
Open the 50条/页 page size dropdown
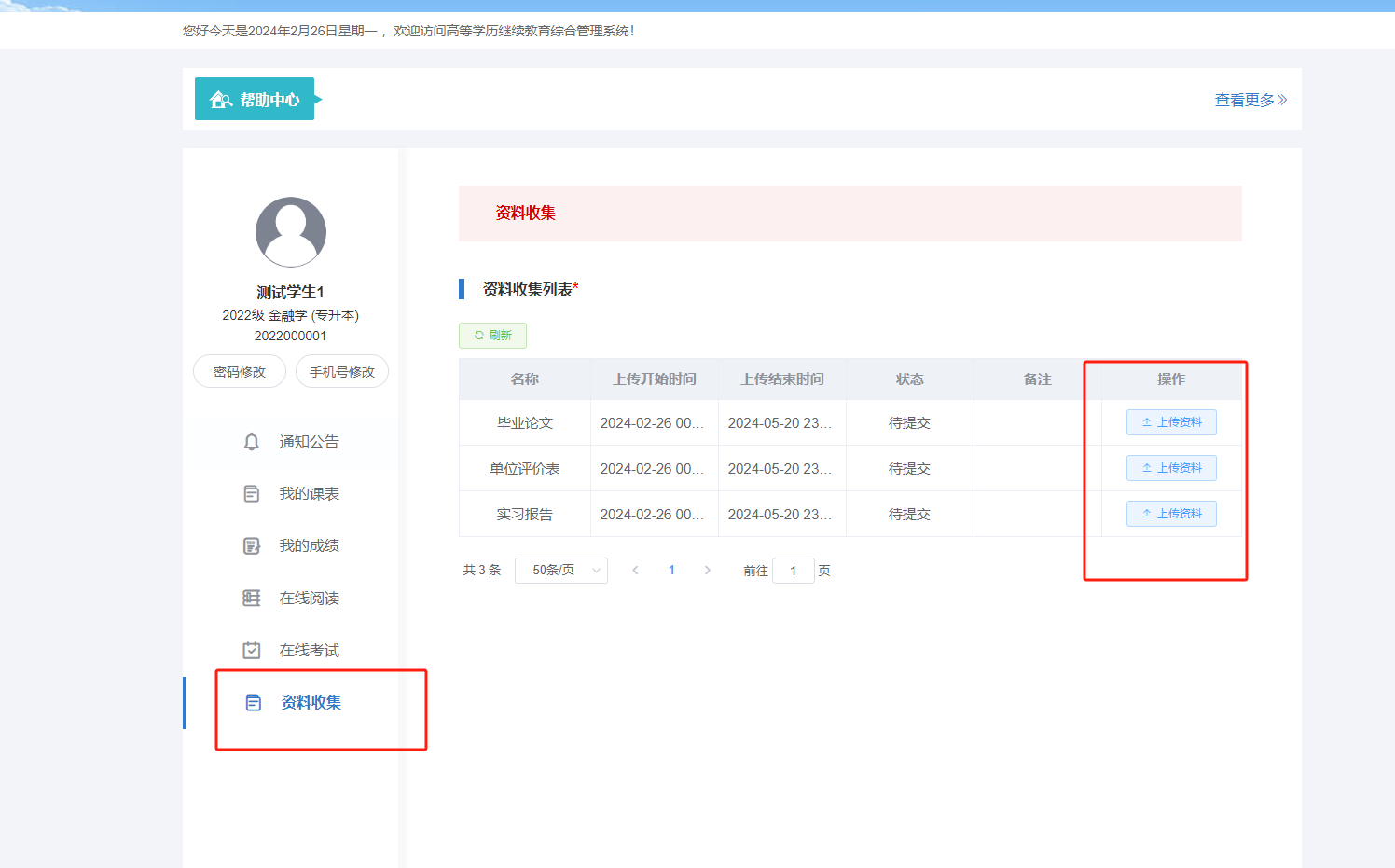560,571
